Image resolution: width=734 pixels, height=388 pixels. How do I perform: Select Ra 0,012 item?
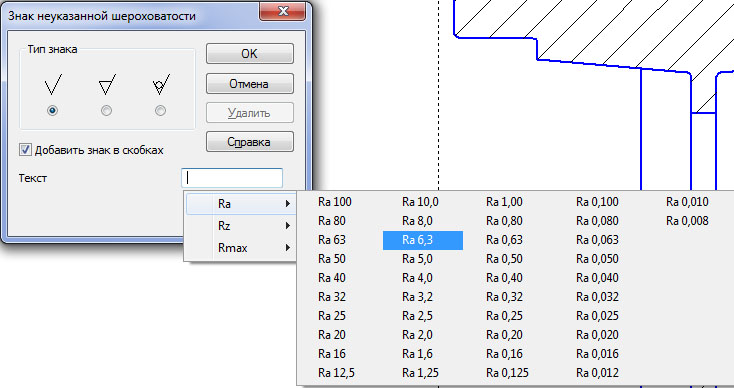click(x=597, y=373)
